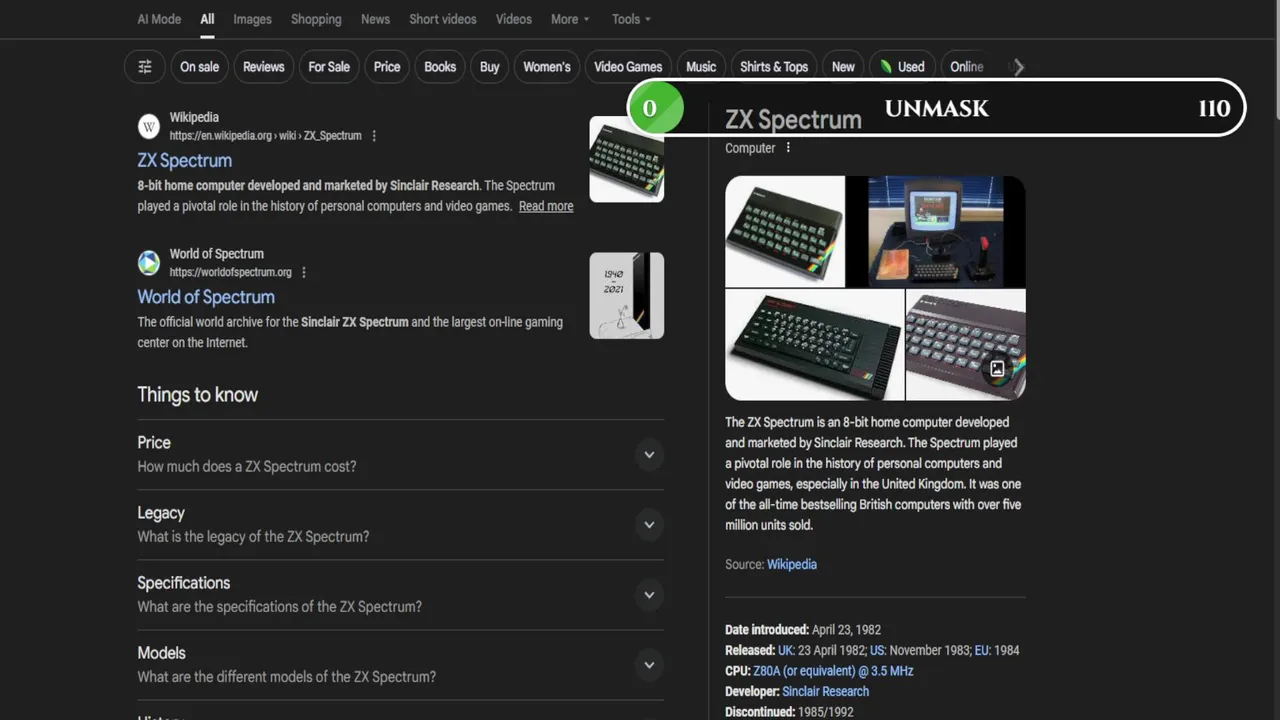Show more filter chips with right arrow
Image resolution: width=1280 pixels, height=720 pixels.
1018,67
